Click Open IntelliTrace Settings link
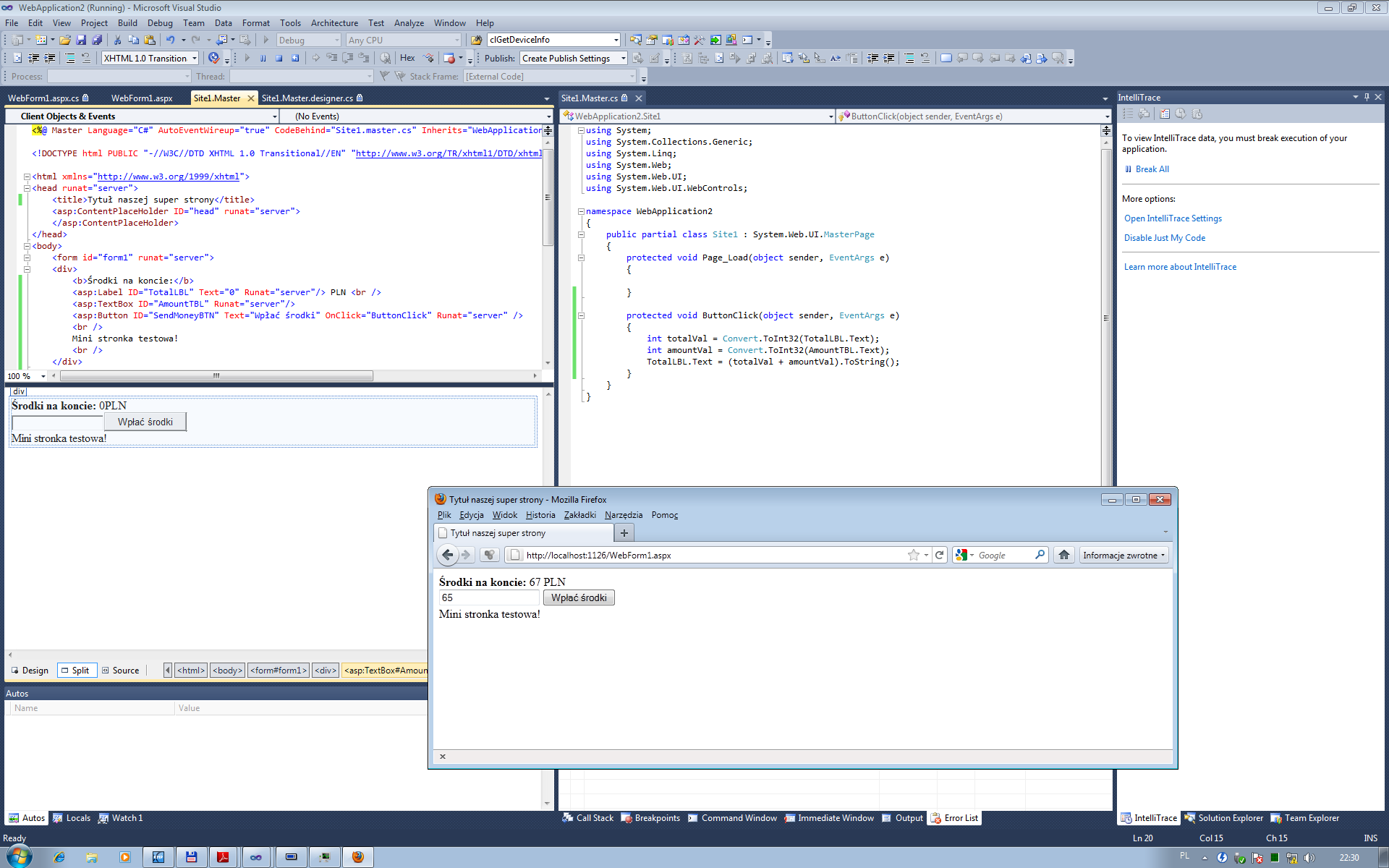The height and width of the screenshot is (868, 1389). (x=1173, y=218)
